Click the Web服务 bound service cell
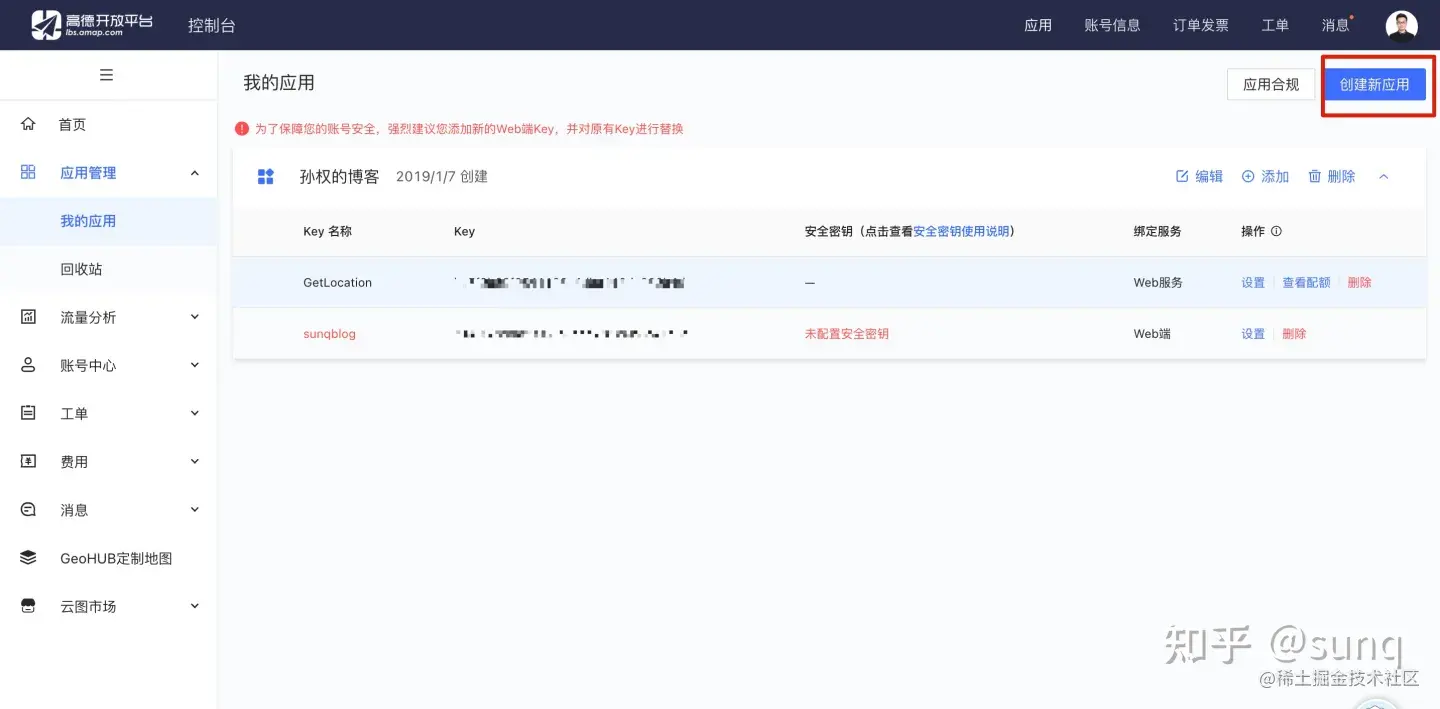Screen dimensions: 1440x709 click(1158, 283)
